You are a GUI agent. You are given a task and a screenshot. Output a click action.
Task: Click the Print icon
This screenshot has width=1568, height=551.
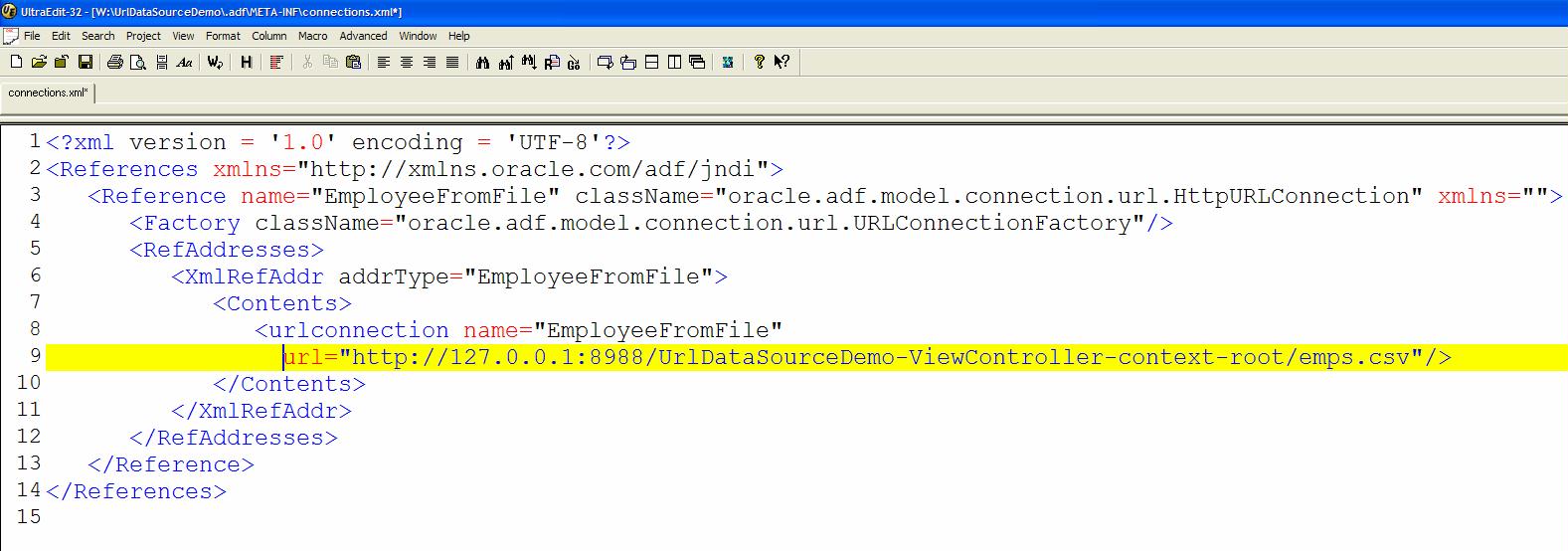click(114, 62)
